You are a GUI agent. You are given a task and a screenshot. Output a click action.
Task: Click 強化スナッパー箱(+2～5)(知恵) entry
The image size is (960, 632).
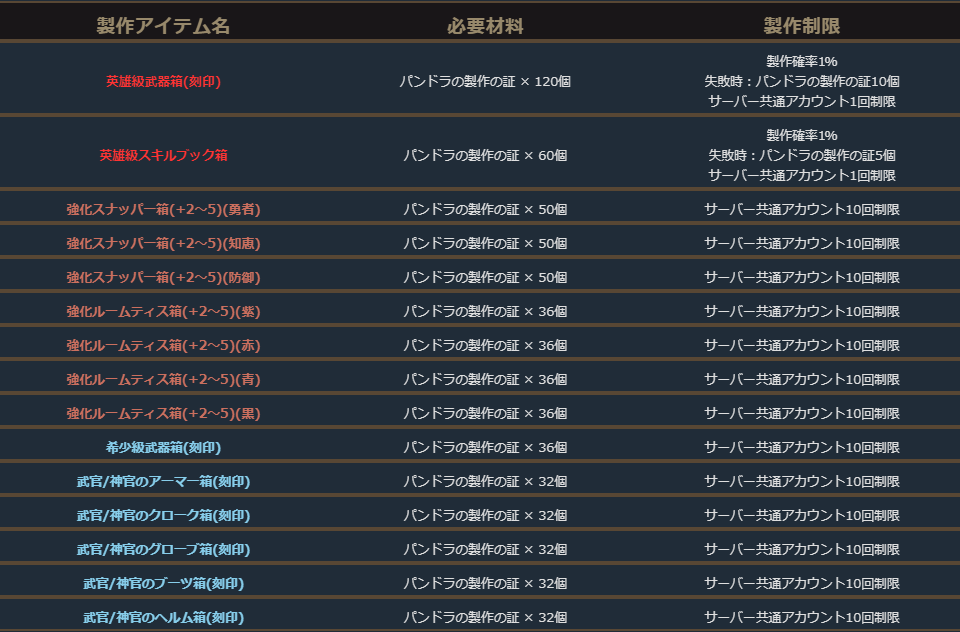(x=163, y=243)
